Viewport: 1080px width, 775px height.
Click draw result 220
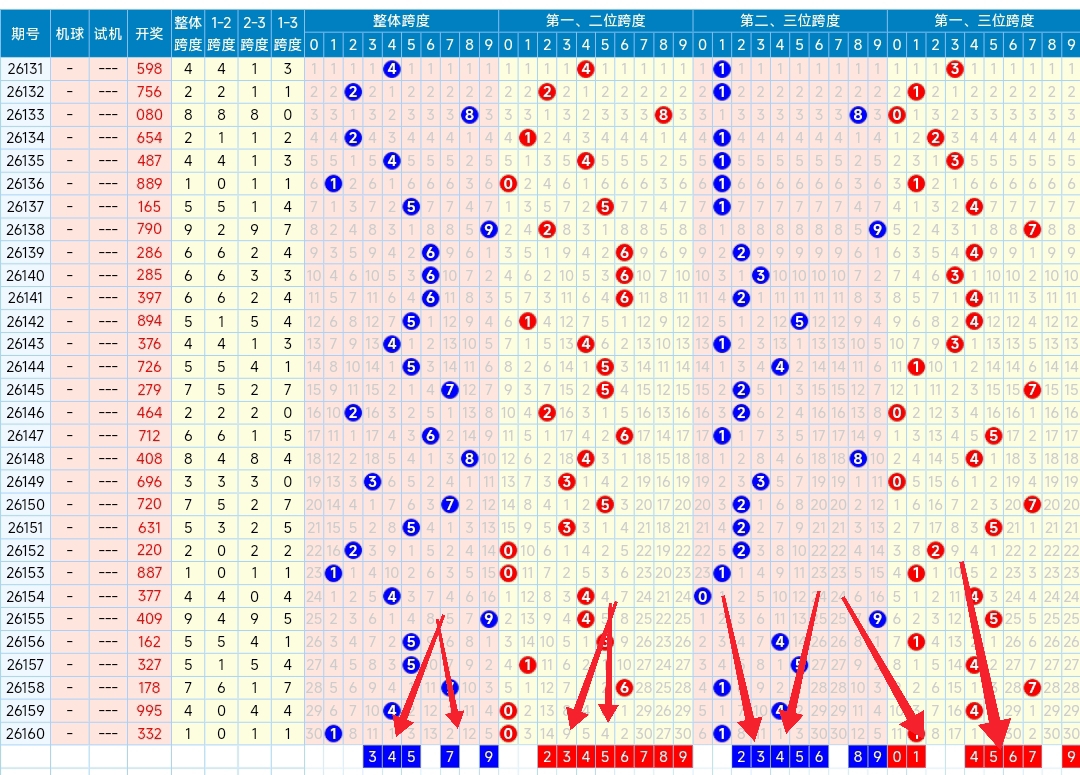point(149,550)
